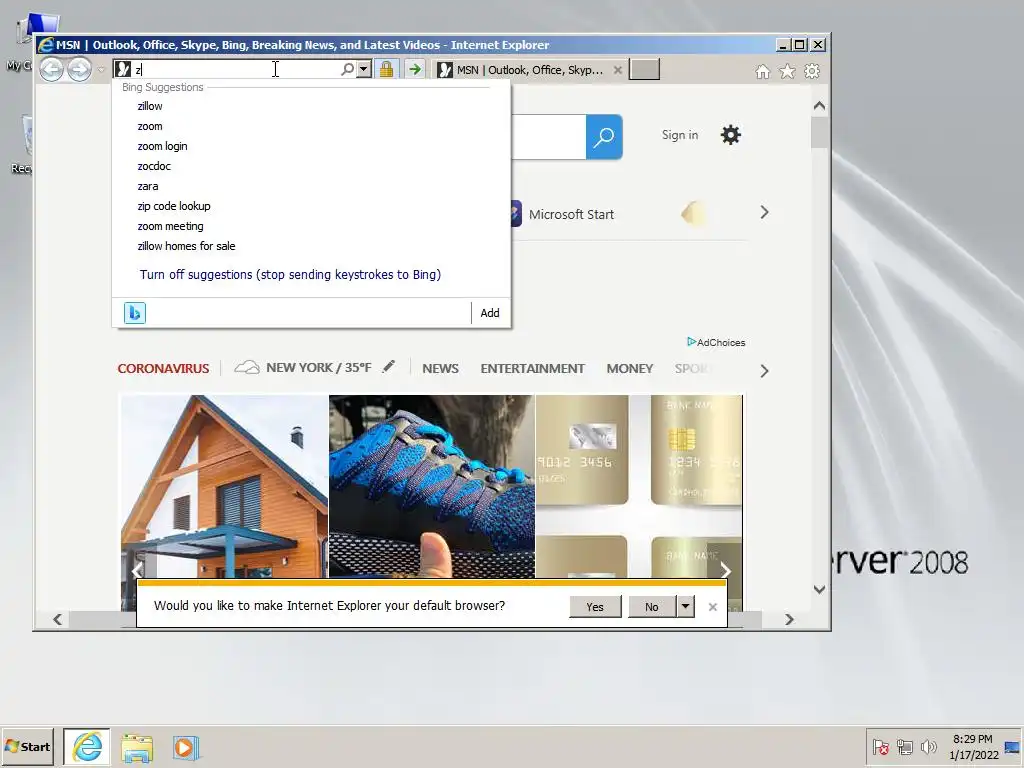Click the volume speaker tray icon

tap(928, 746)
